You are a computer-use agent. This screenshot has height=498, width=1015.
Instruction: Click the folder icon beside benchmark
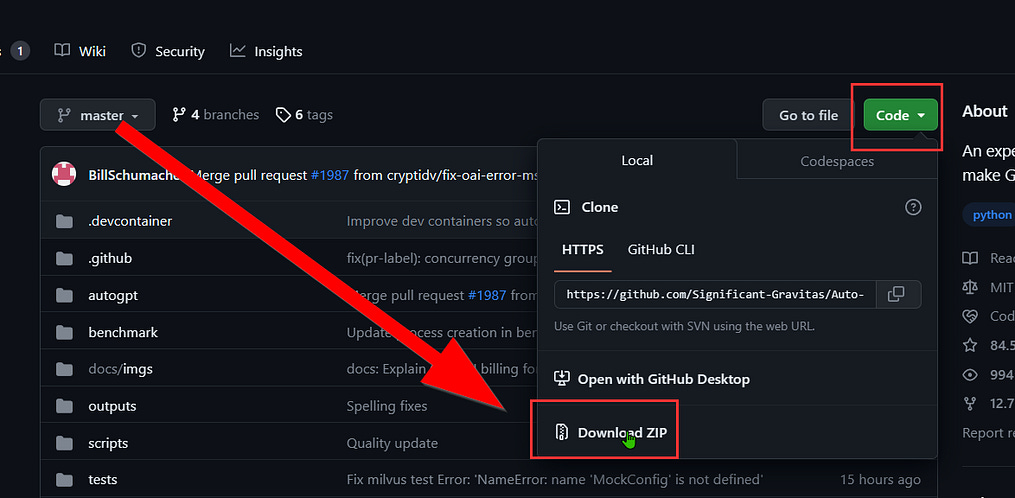[x=64, y=333]
